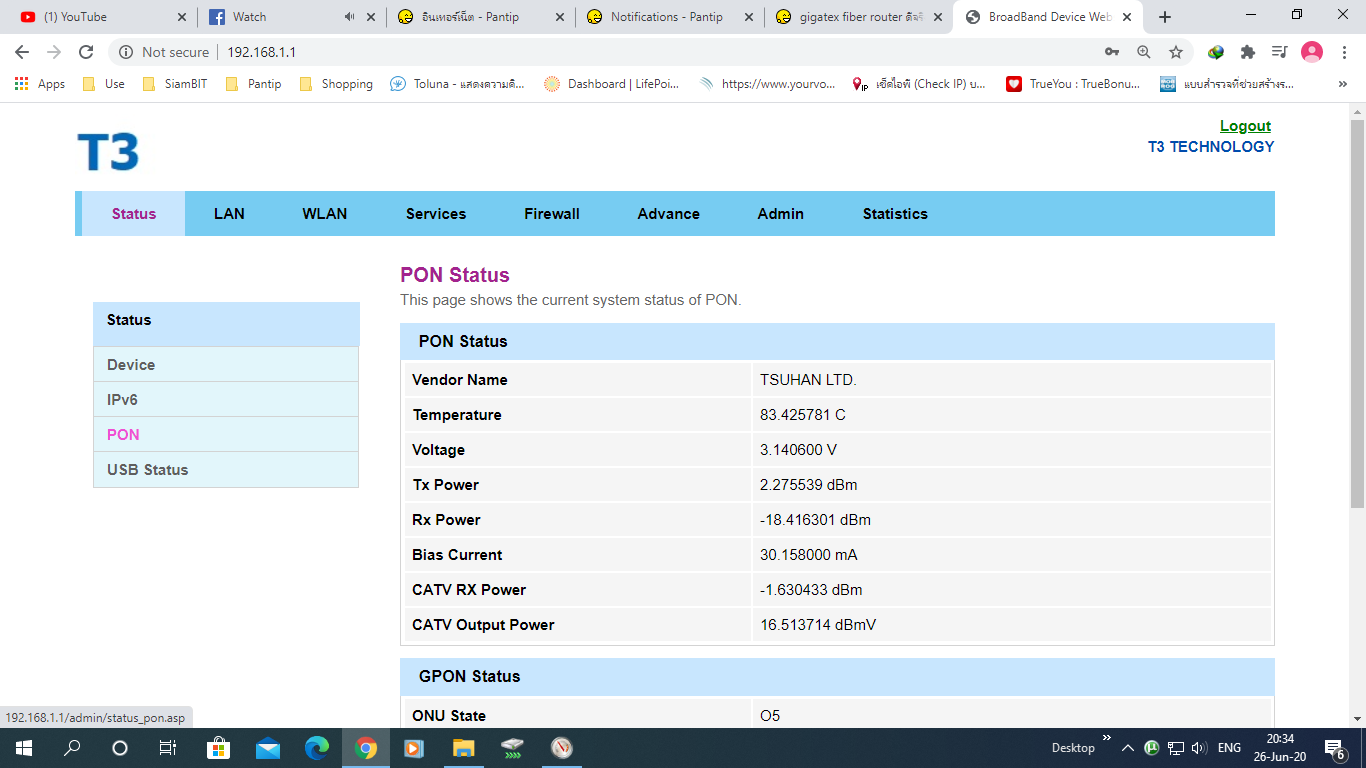Select the Status menu in navigation bar
This screenshot has height=768, width=1366.
pos(134,214)
